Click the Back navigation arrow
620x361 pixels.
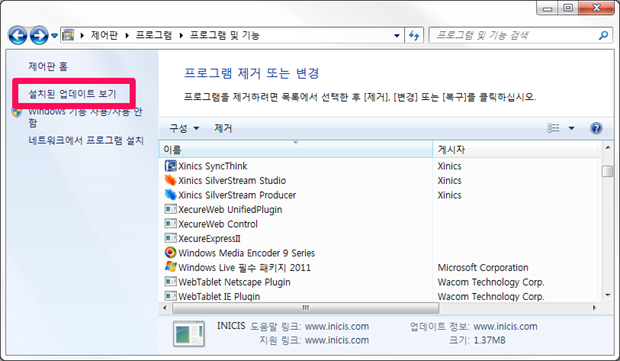click(18, 36)
